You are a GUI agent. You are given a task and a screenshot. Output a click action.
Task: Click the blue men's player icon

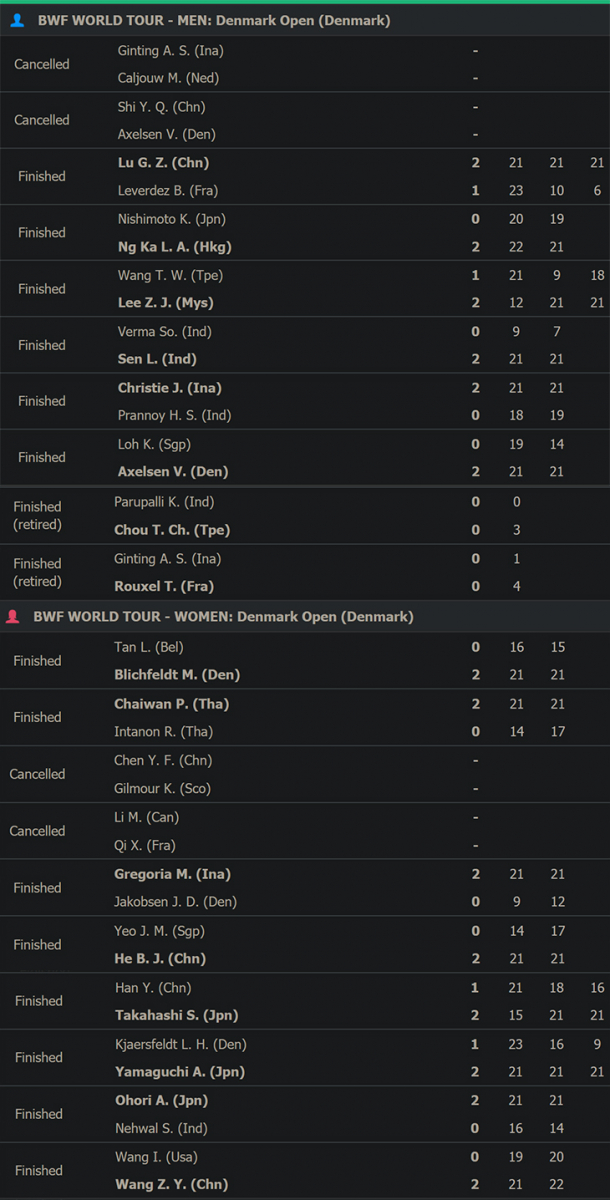pos(17,20)
